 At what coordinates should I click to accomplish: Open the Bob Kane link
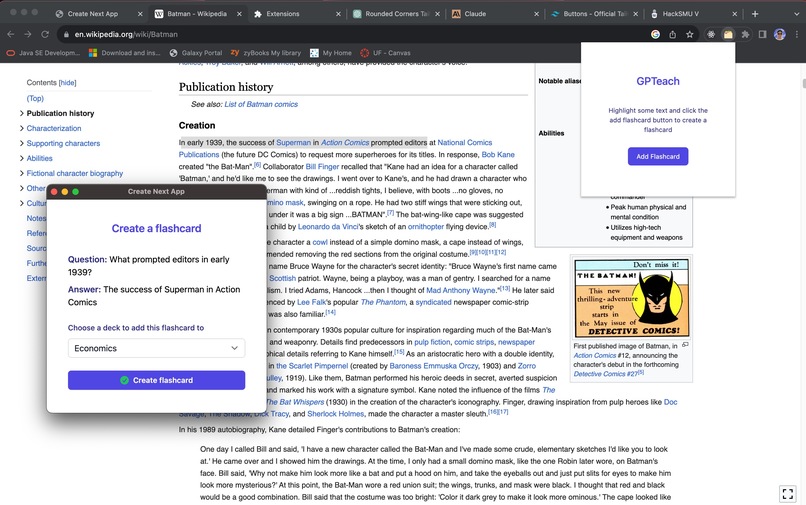tap(498, 154)
